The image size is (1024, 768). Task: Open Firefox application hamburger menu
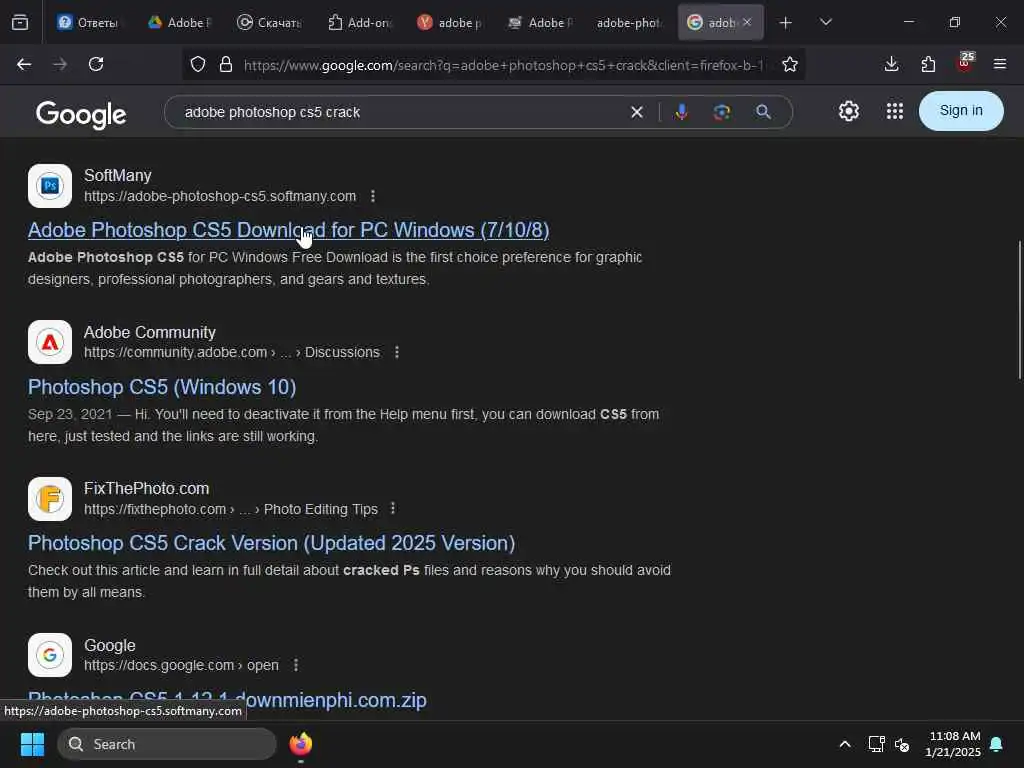[x=1000, y=64]
